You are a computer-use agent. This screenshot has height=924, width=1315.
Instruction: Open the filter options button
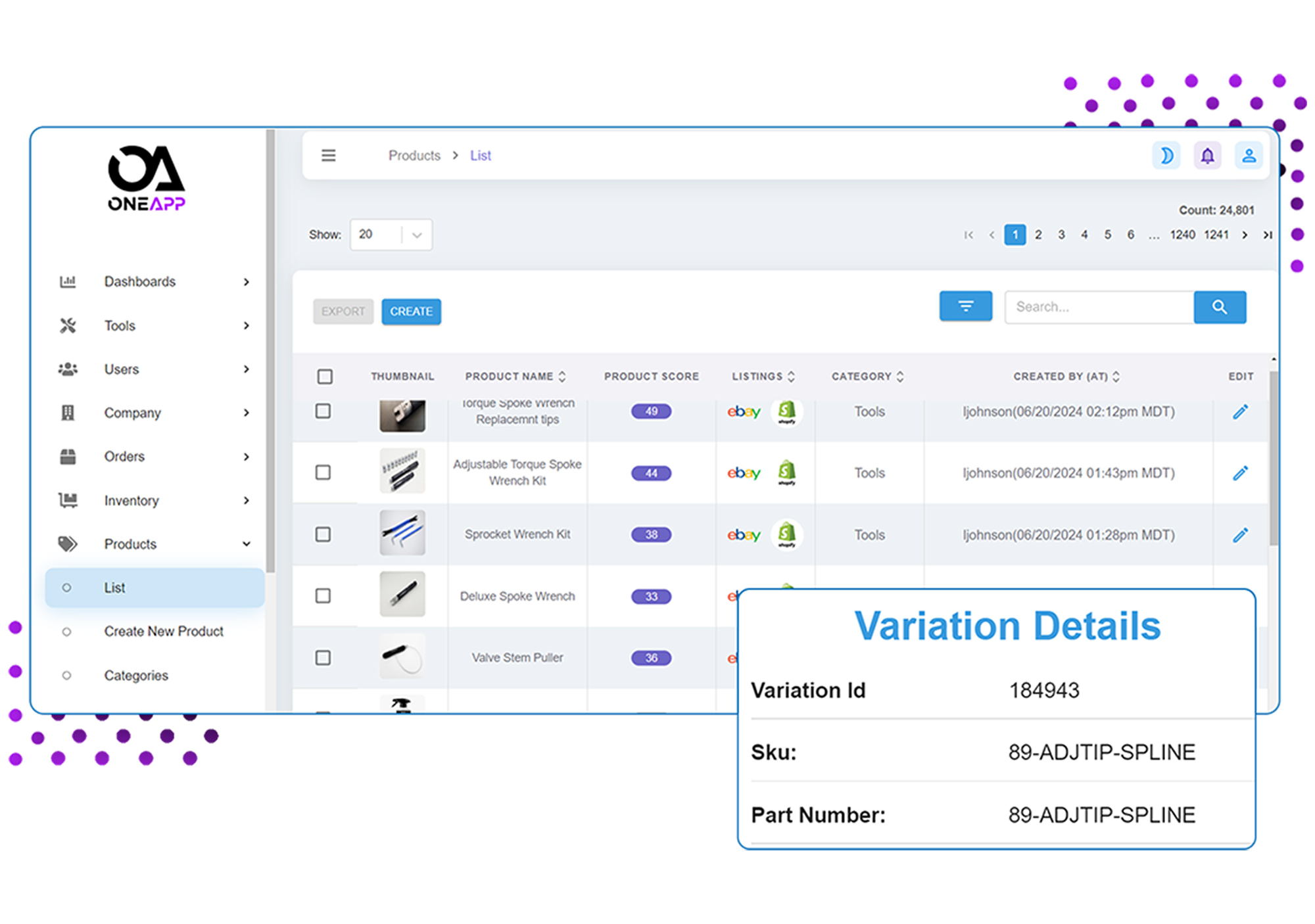pos(965,306)
